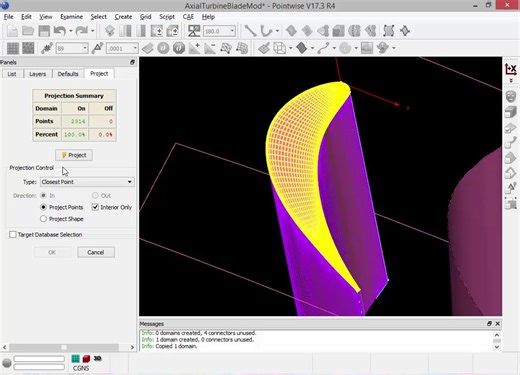Switch to the Defaults tab
The image size is (520, 375).
pos(68,74)
